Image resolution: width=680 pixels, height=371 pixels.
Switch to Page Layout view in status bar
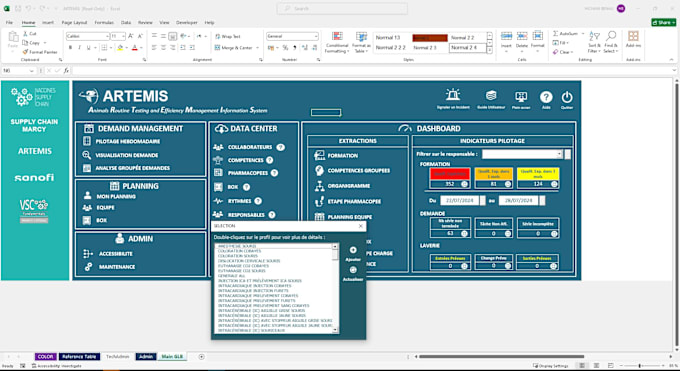596,366
